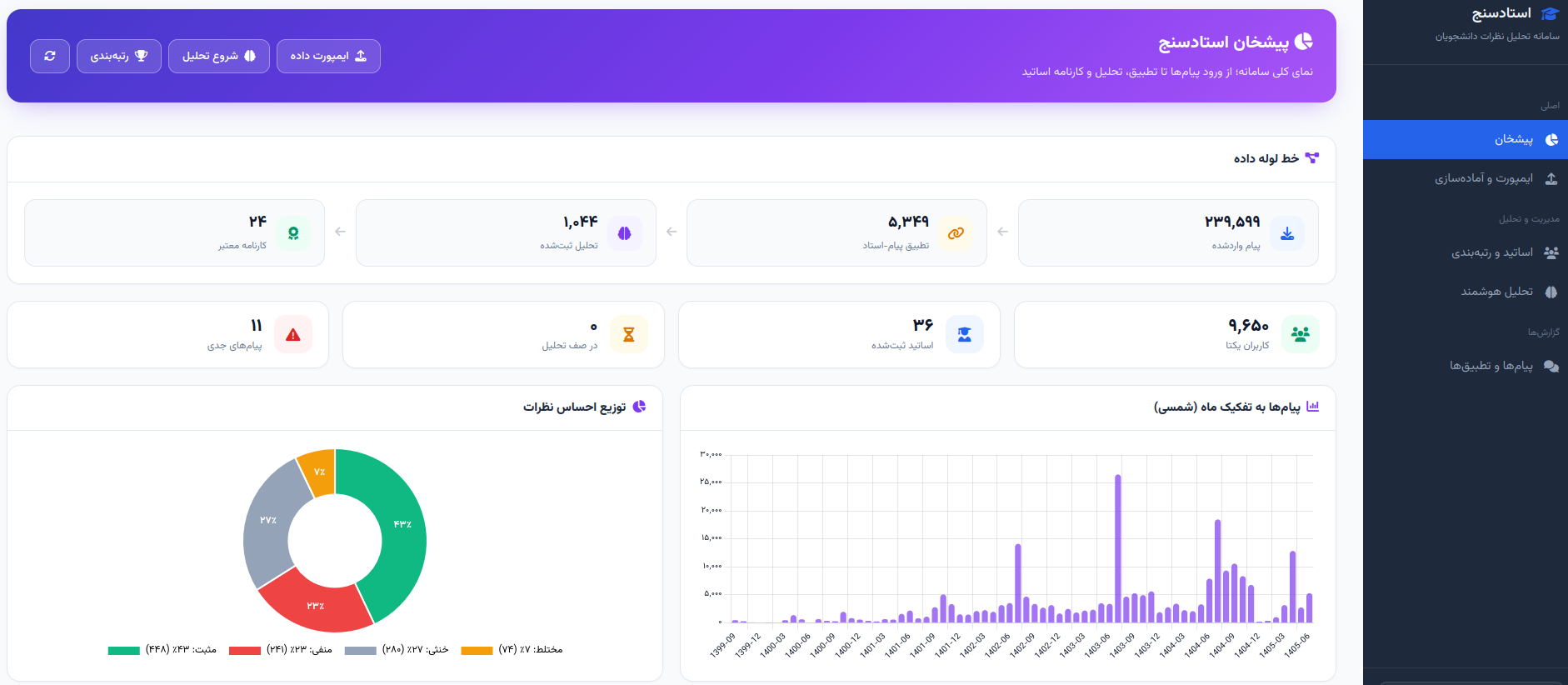The image size is (1568, 685).
Task: Click the ۹,۶۵۰ unique users value
Action: [x=1248, y=325]
